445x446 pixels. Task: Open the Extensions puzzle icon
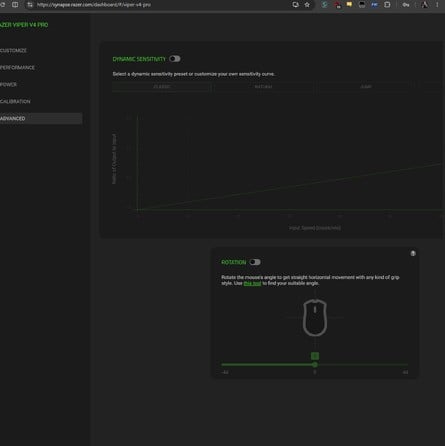tap(387, 5)
